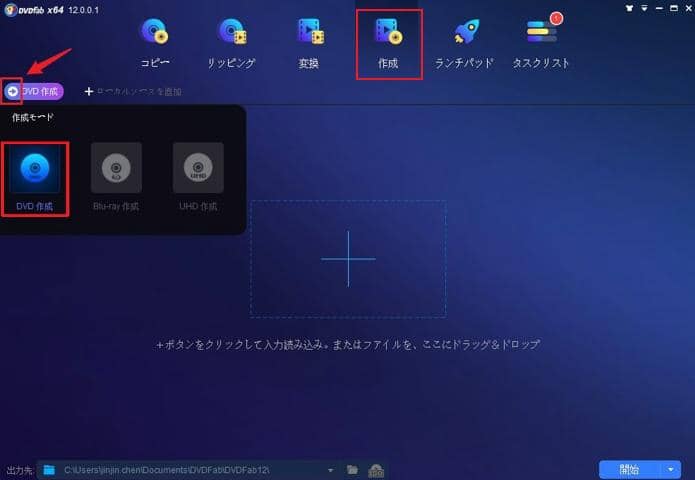Screen dimensions: 695x480
Task: Click the plus button to add local source
Action: point(89,91)
